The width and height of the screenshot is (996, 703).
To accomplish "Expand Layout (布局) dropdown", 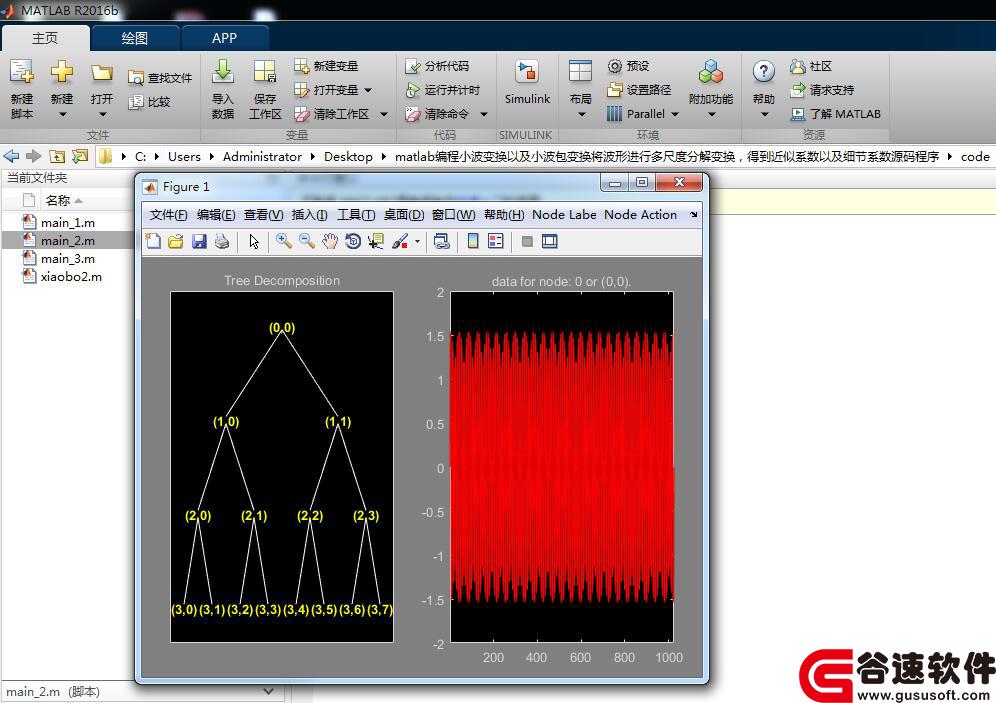I will click(581, 115).
